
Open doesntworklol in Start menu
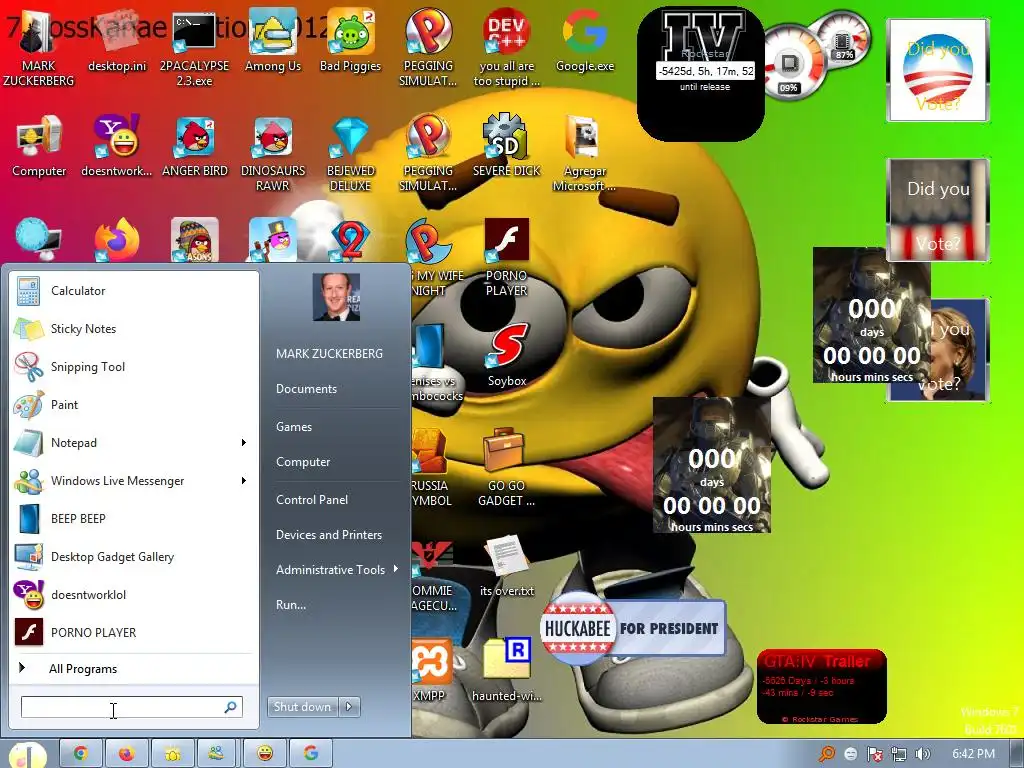click(133, 594)
